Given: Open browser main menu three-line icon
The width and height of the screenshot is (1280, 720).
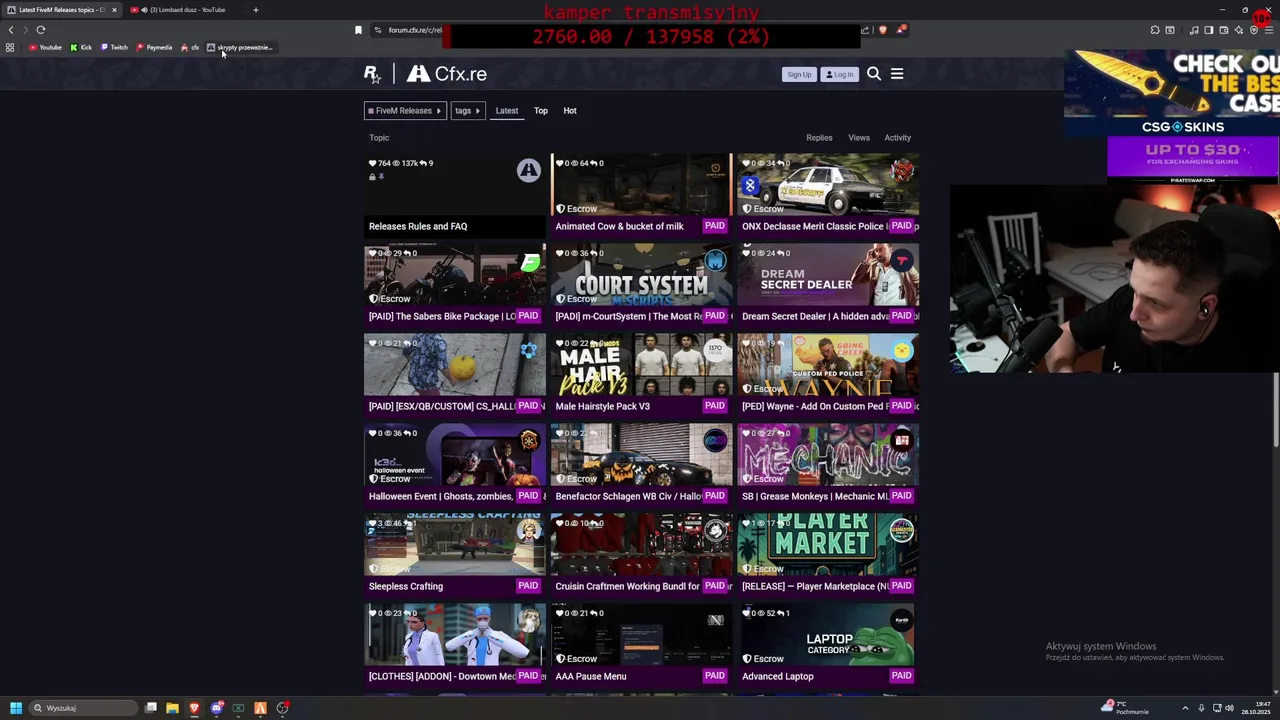Looking at the screenshot, I should pyautogui.click(x=1269, y=30).
